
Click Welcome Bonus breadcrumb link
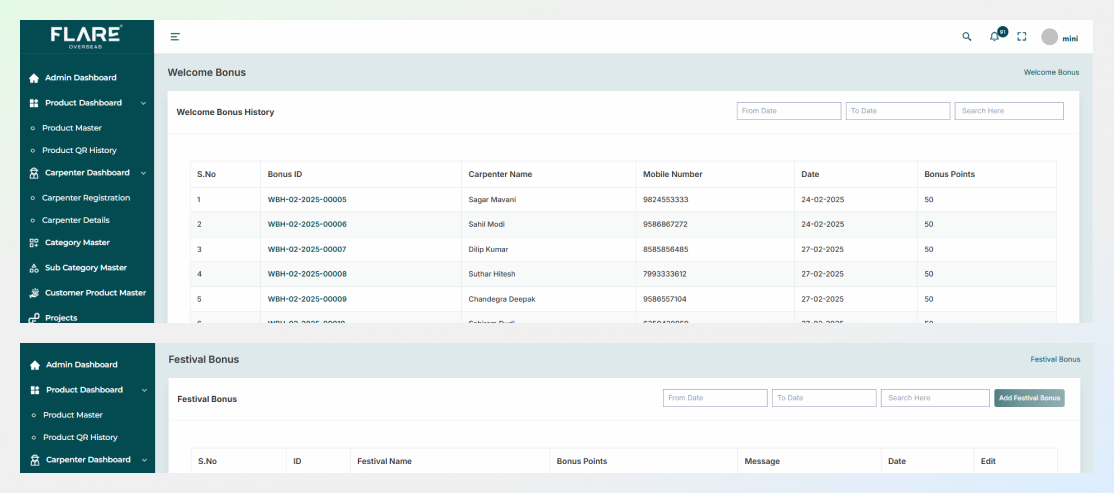1051,72
